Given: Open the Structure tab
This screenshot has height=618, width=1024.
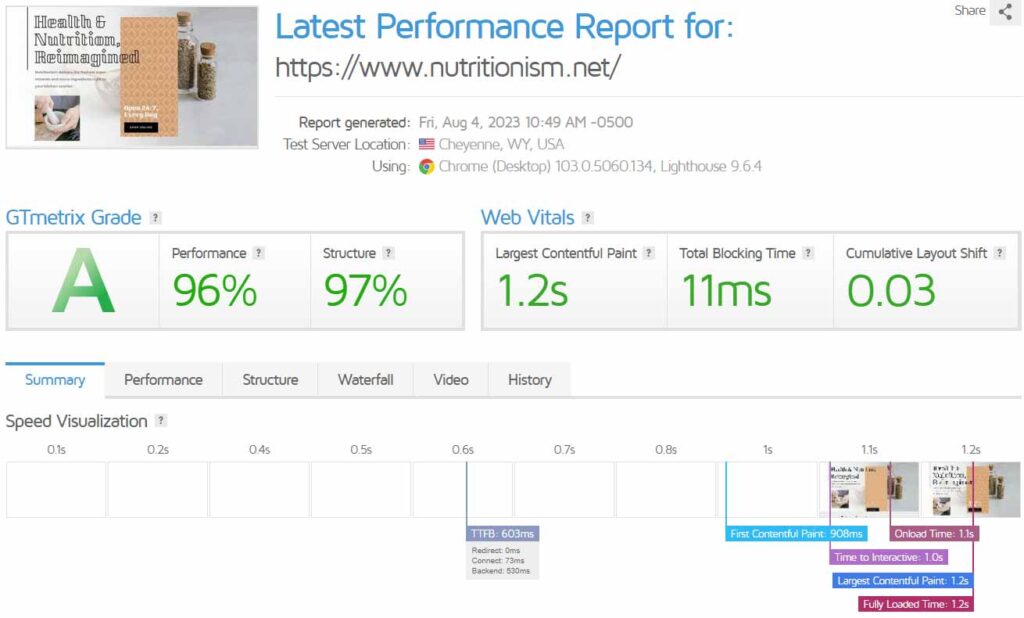Looking at the screenshot, I should tap(270, 380).
